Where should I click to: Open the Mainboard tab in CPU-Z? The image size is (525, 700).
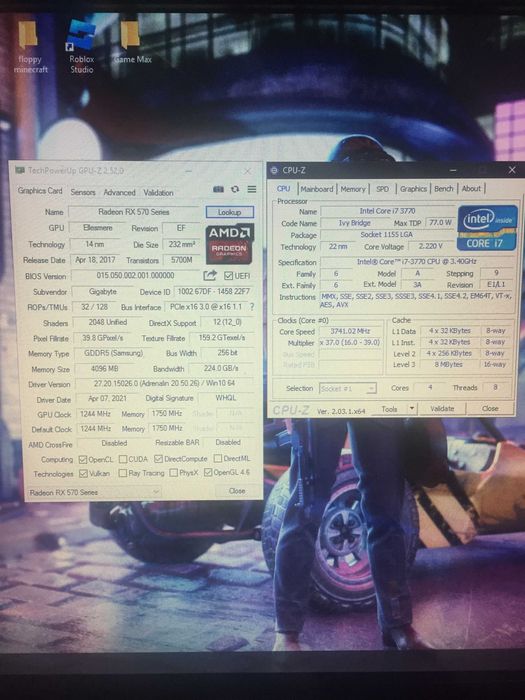317,189
